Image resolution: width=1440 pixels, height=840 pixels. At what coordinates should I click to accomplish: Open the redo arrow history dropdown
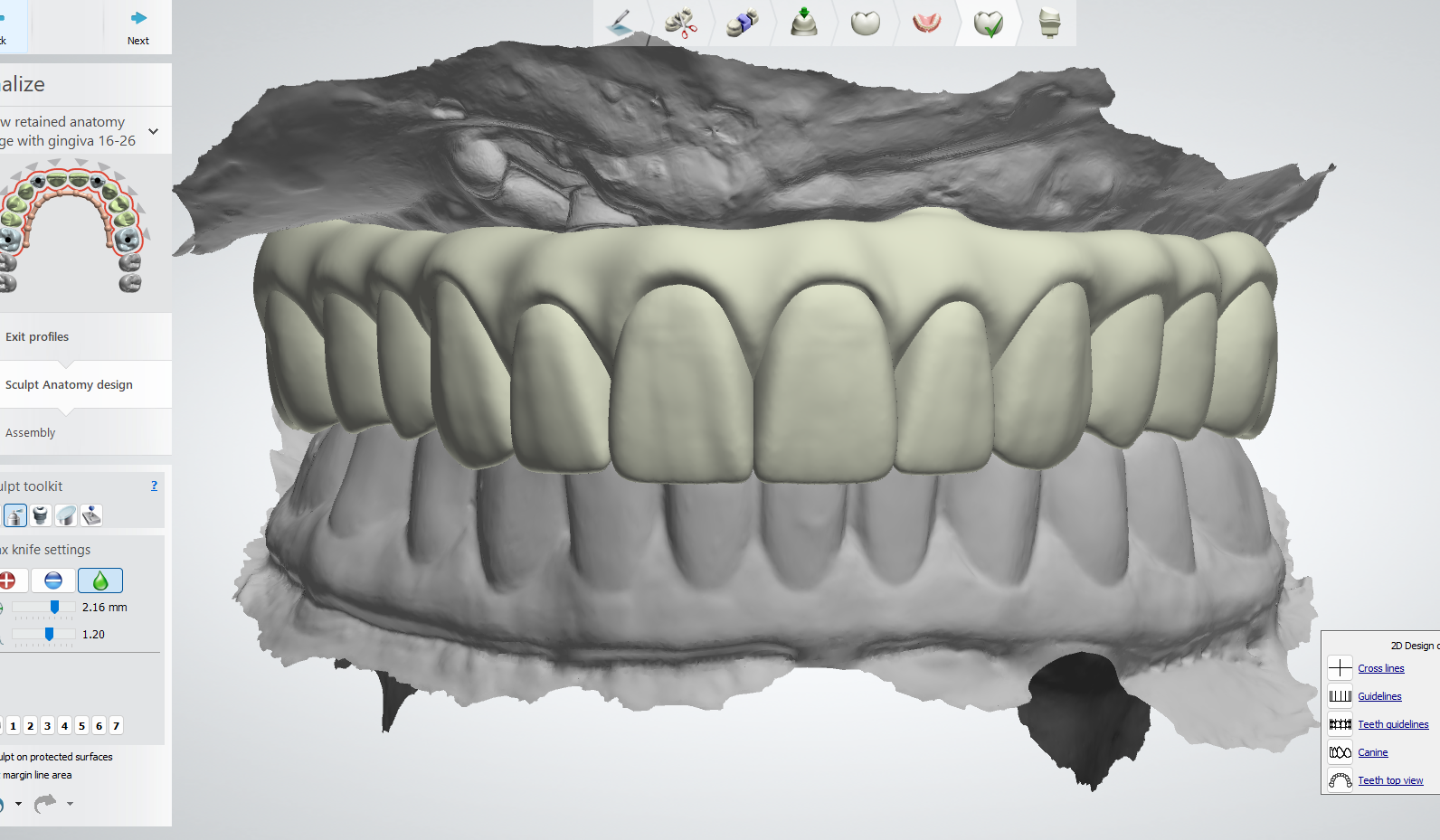(70, 803)
